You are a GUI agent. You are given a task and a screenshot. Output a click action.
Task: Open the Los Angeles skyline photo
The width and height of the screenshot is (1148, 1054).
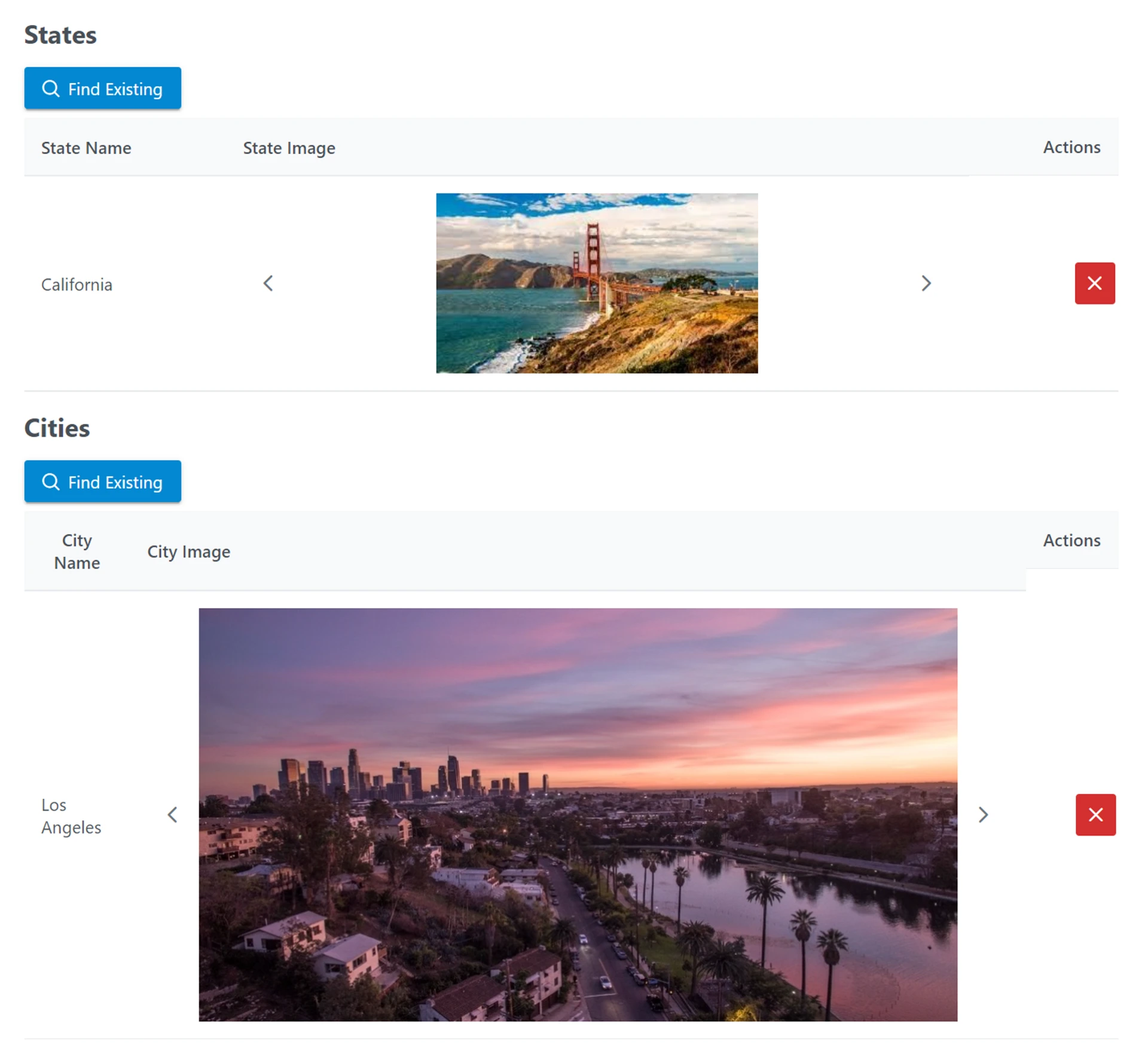578,814
